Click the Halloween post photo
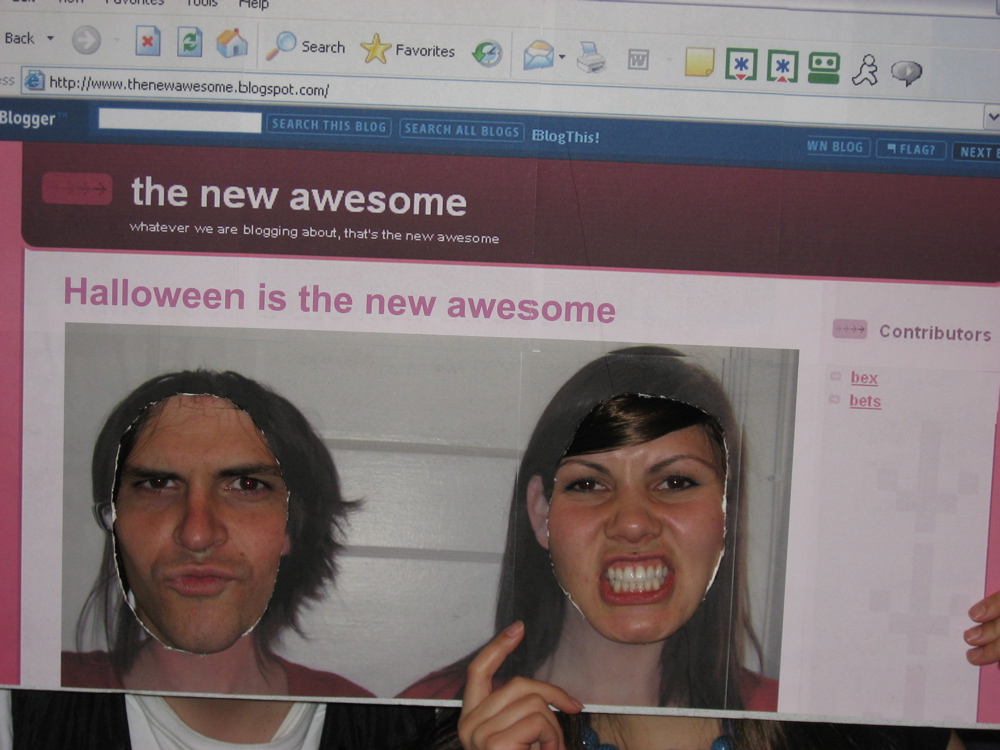This screenshot has width=1000, height=750. click(x=429, y=518)
